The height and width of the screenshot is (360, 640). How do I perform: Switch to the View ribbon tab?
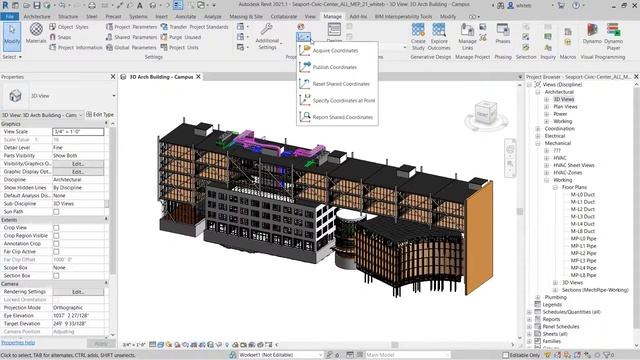point(310,17)
